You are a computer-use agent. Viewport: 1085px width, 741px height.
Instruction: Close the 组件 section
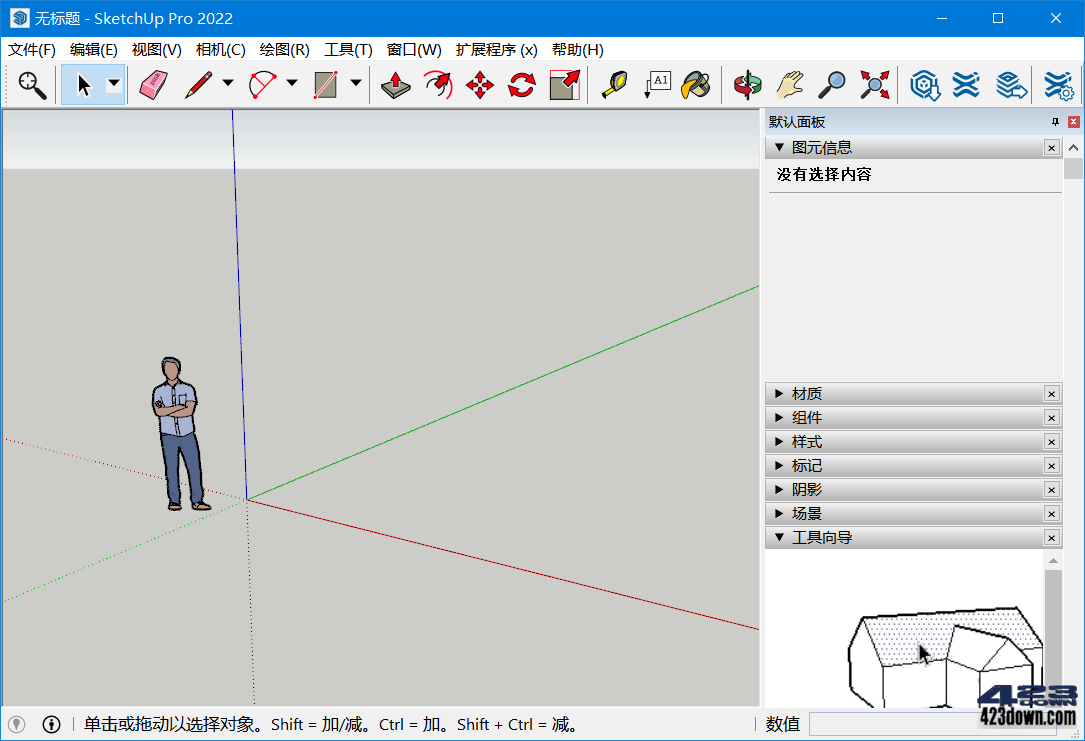coord(1052,418)
